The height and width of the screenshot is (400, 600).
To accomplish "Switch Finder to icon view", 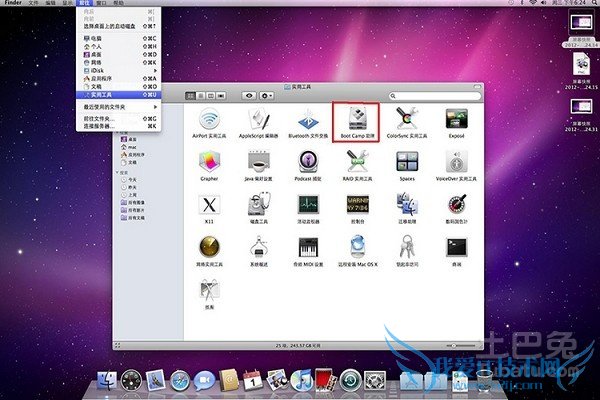I will pos(190,96).
